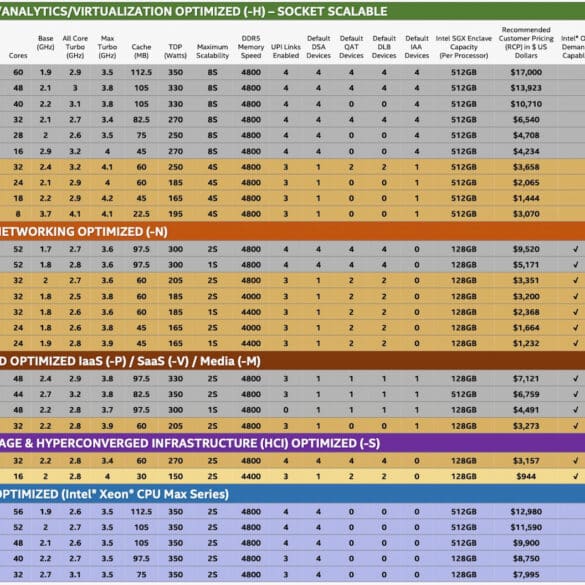Select the $3,200 price cell
585x585 pixels.
pos(526,297)
